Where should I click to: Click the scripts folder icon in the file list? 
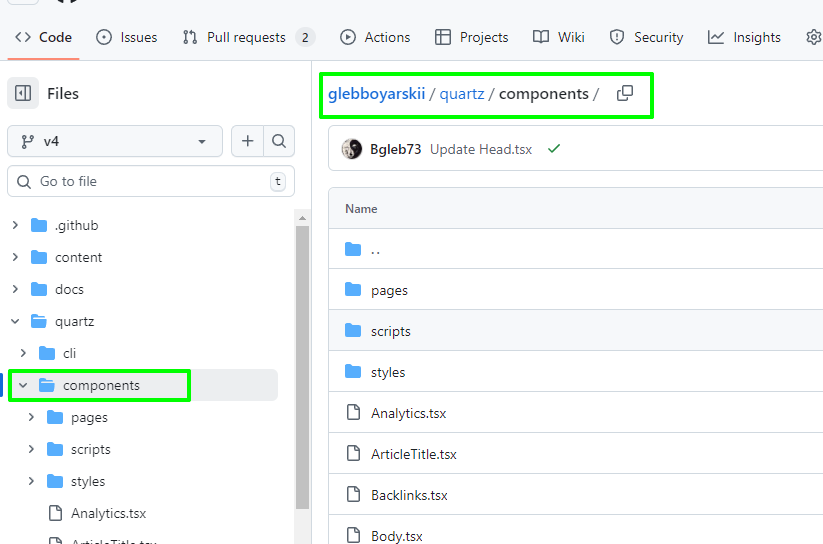tap(352, 331)
